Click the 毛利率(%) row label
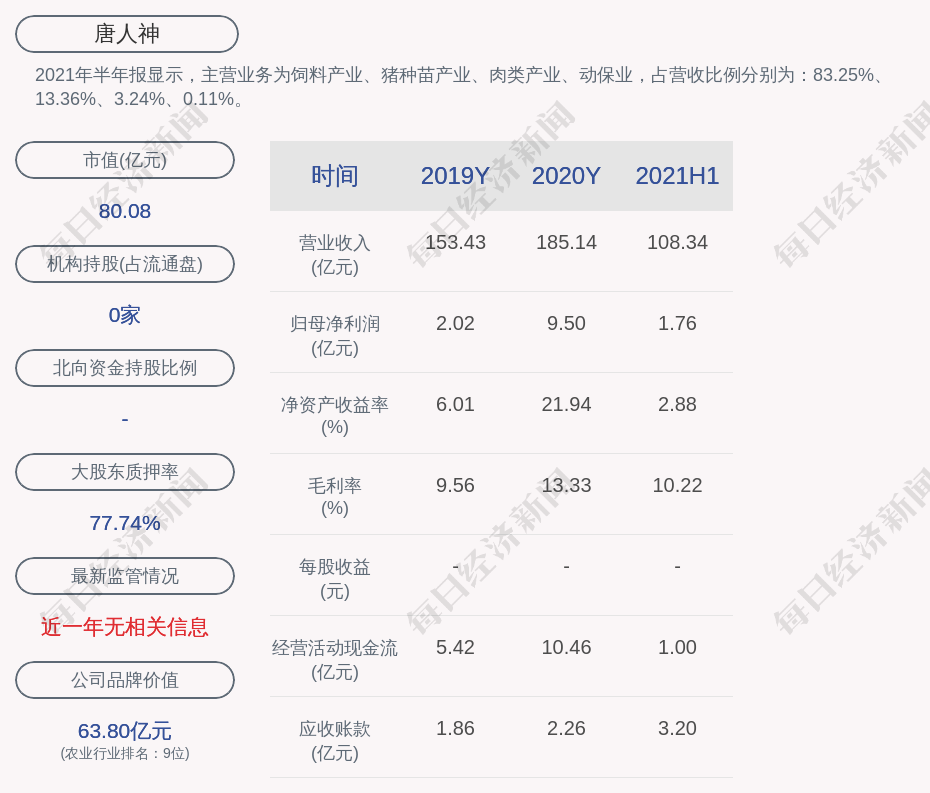 pos(335,497)
